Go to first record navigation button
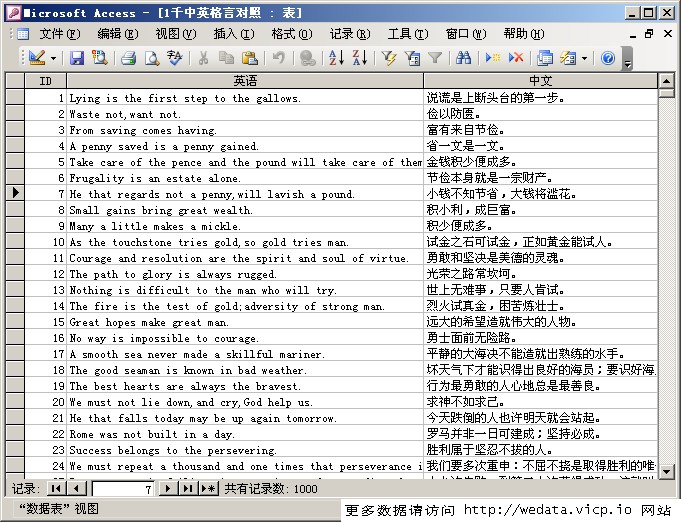 pyautogui.click(x=56, y=489)
